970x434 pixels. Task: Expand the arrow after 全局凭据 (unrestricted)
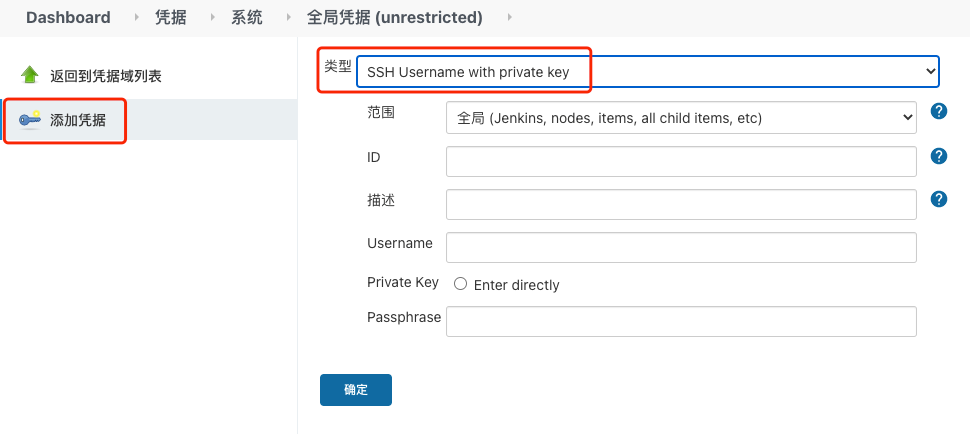coord(510,17)
